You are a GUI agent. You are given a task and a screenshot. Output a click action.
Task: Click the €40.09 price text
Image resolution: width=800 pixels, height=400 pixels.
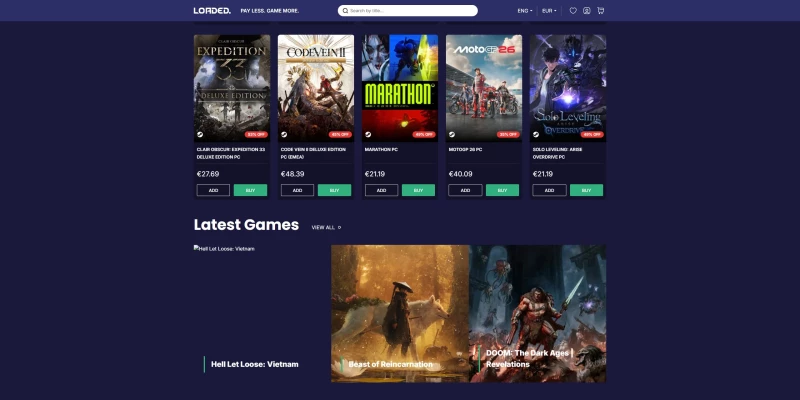(x=460, y=174)
